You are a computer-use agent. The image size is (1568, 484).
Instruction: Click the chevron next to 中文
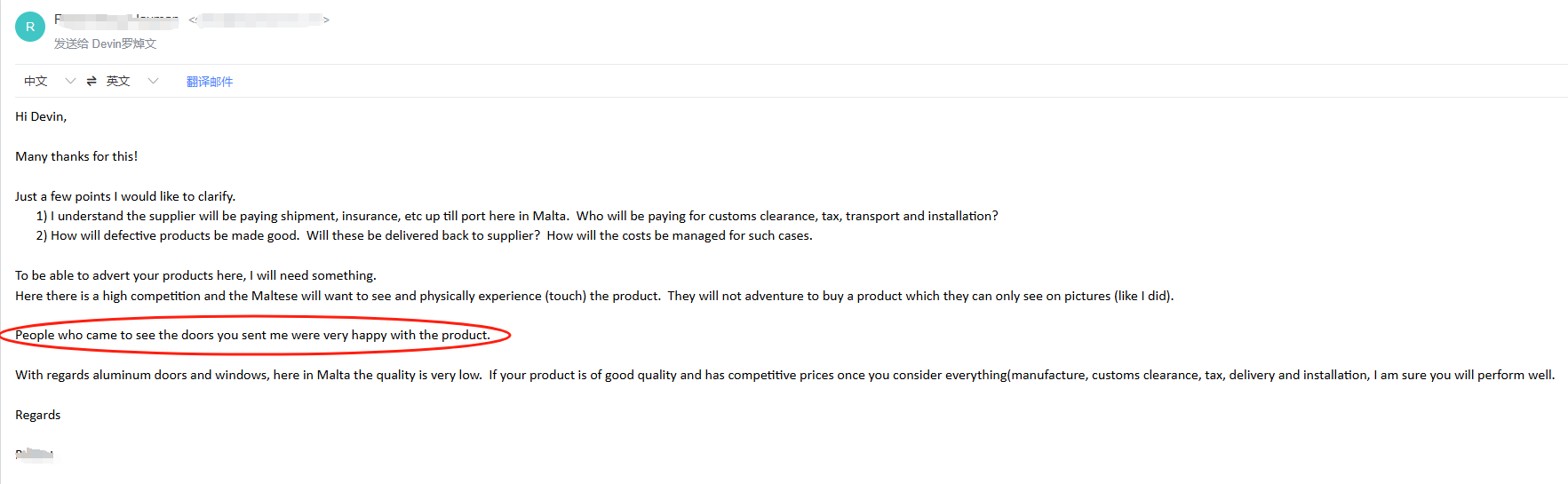click(x=70, y=81)
